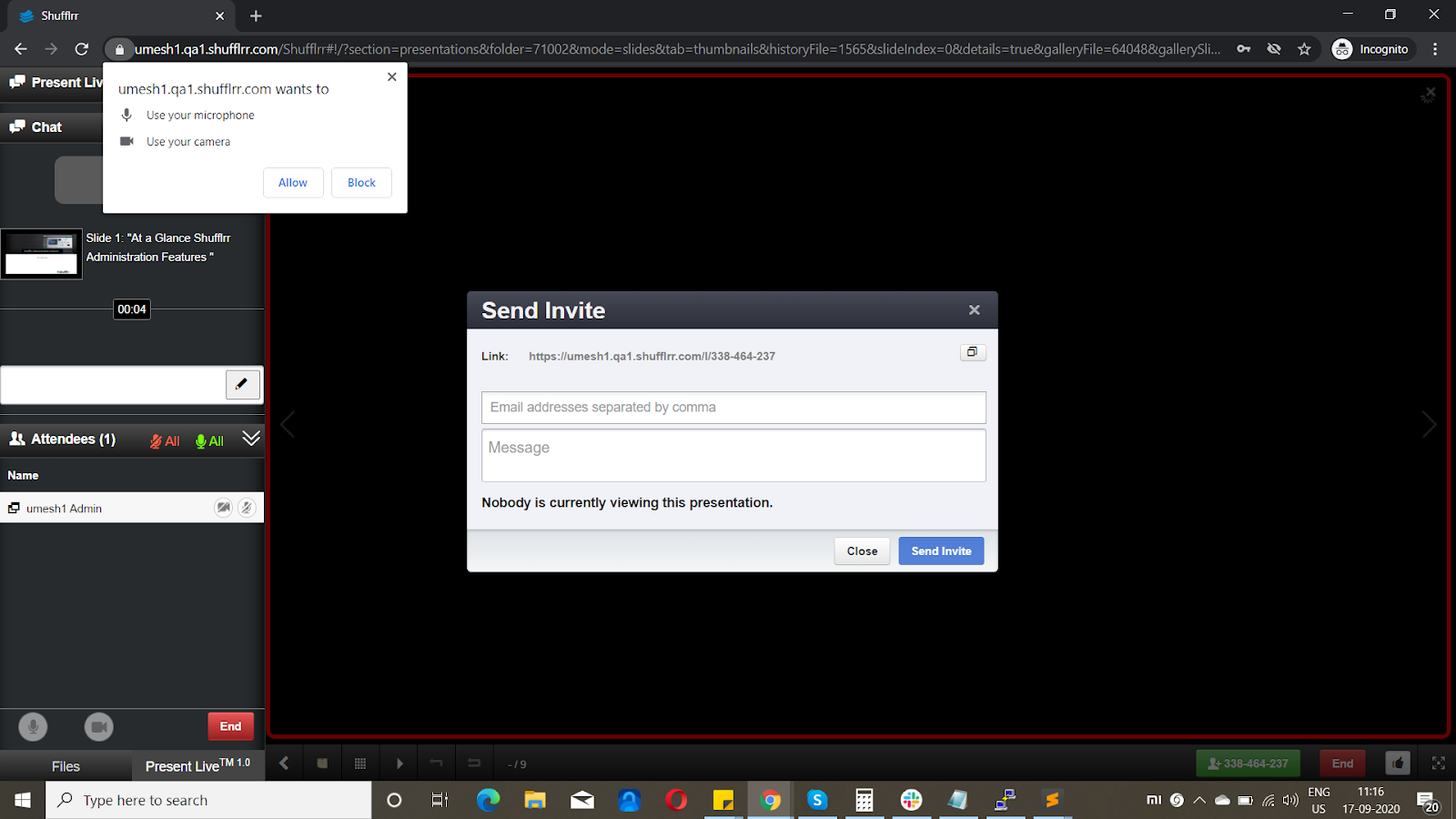Screen dimensions: 1456x819
Task: Open Sublime Text from the taskbar
Action: point(1052,800)
